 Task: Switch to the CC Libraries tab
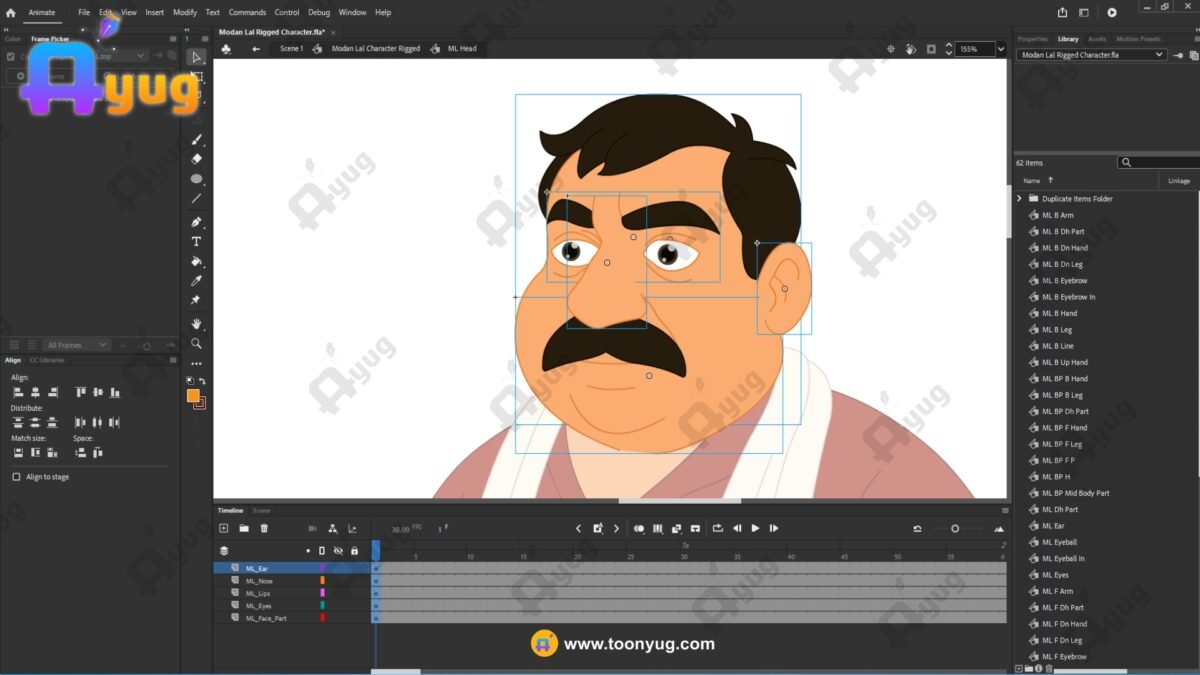pos(47,360)
